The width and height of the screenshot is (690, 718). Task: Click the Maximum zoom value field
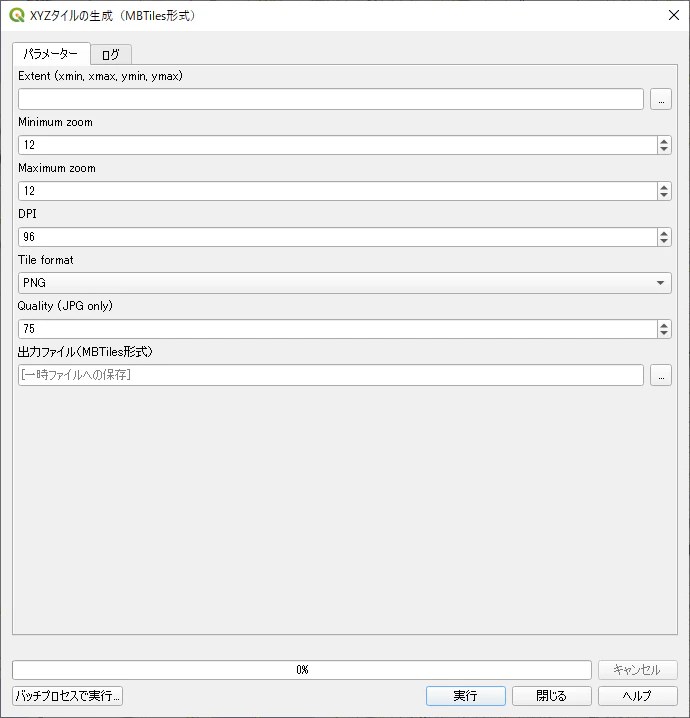(338, 190)
